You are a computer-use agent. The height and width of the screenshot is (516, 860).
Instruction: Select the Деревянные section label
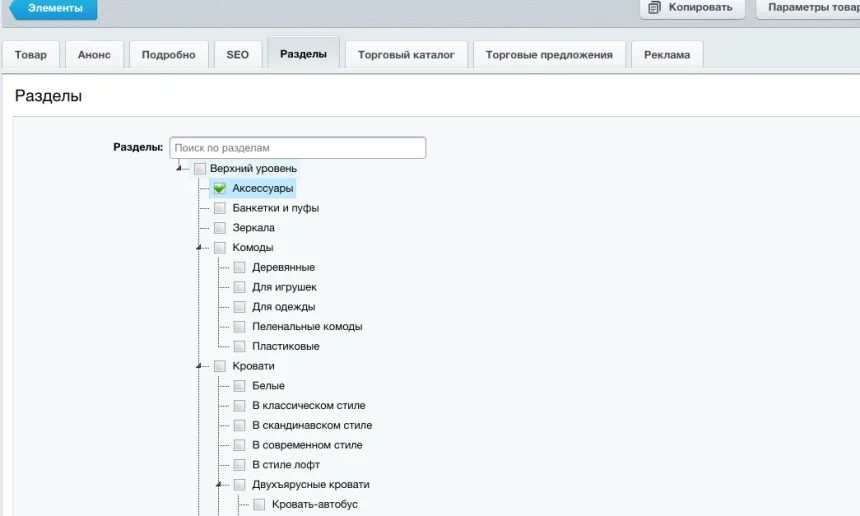click(283, 267)
